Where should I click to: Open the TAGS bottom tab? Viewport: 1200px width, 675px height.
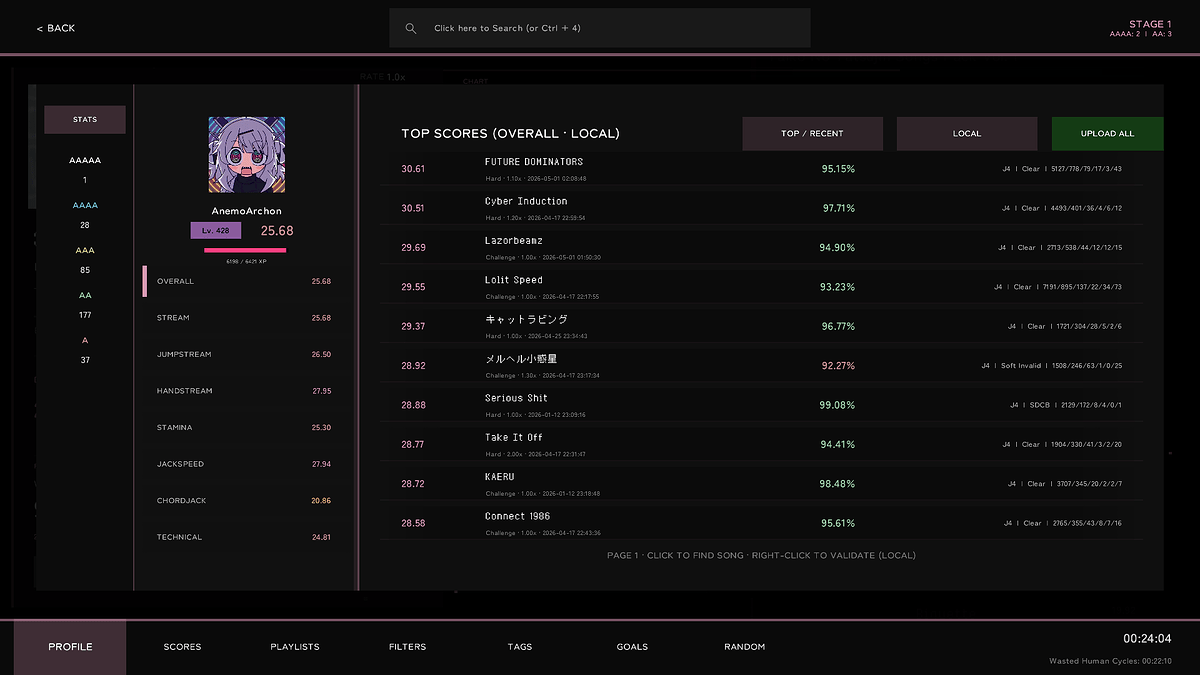[x=520, y=647]
